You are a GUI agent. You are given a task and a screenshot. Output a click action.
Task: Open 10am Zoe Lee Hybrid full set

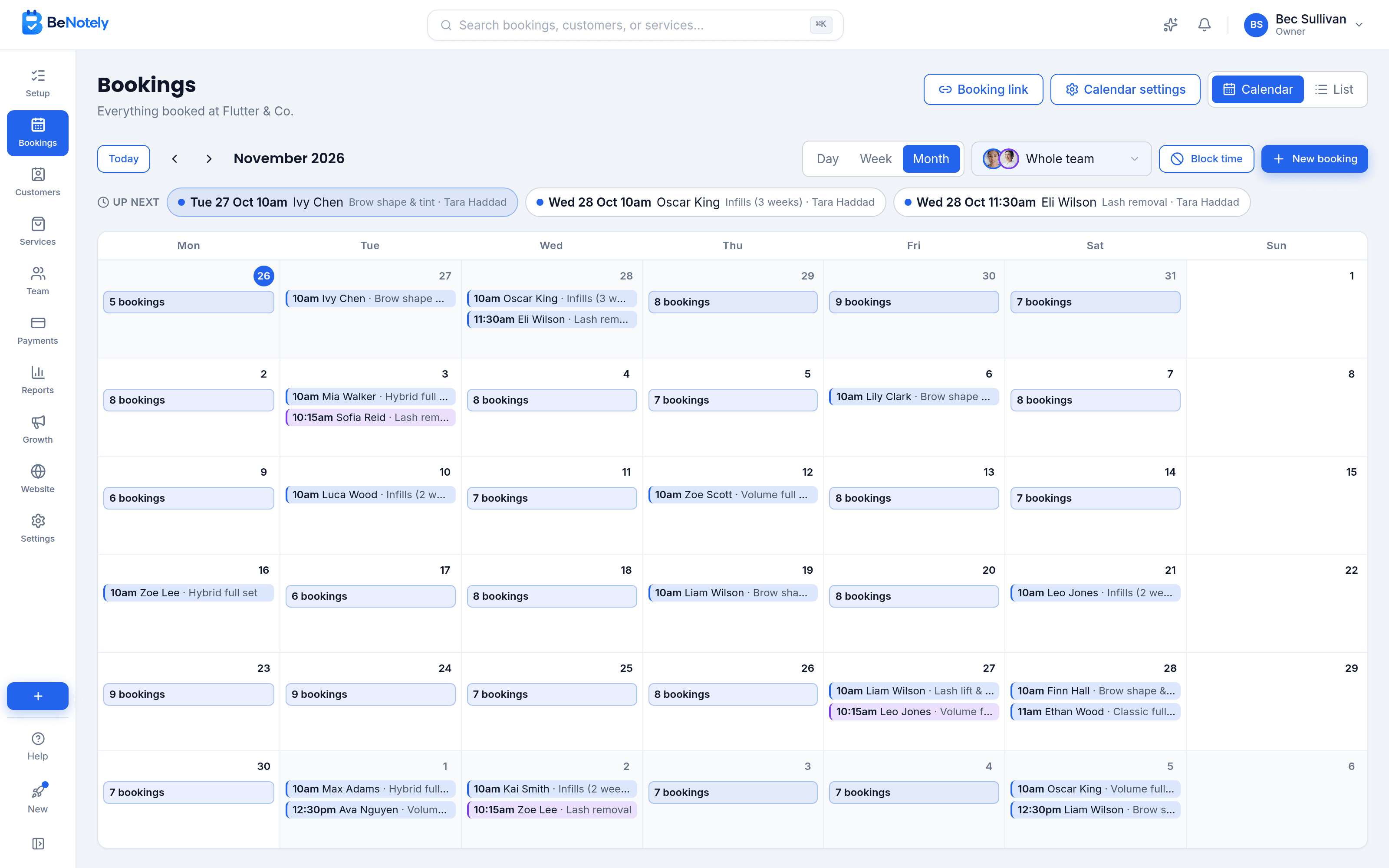(x=189, y=593)
